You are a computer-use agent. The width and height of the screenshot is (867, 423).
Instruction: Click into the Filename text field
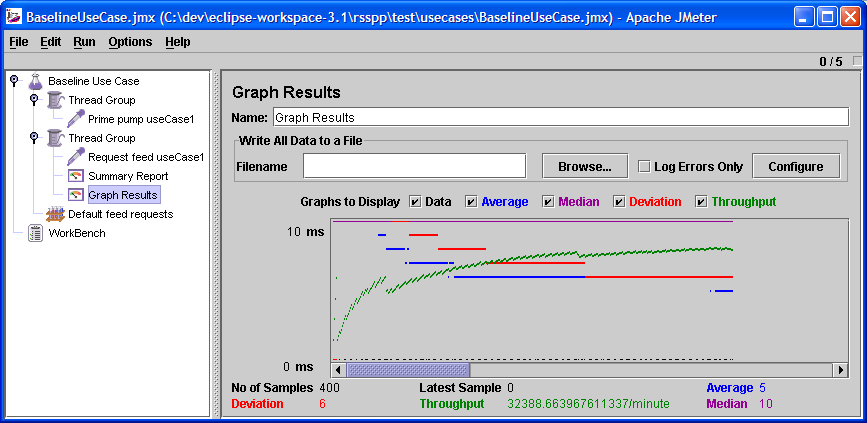[414, 166]
